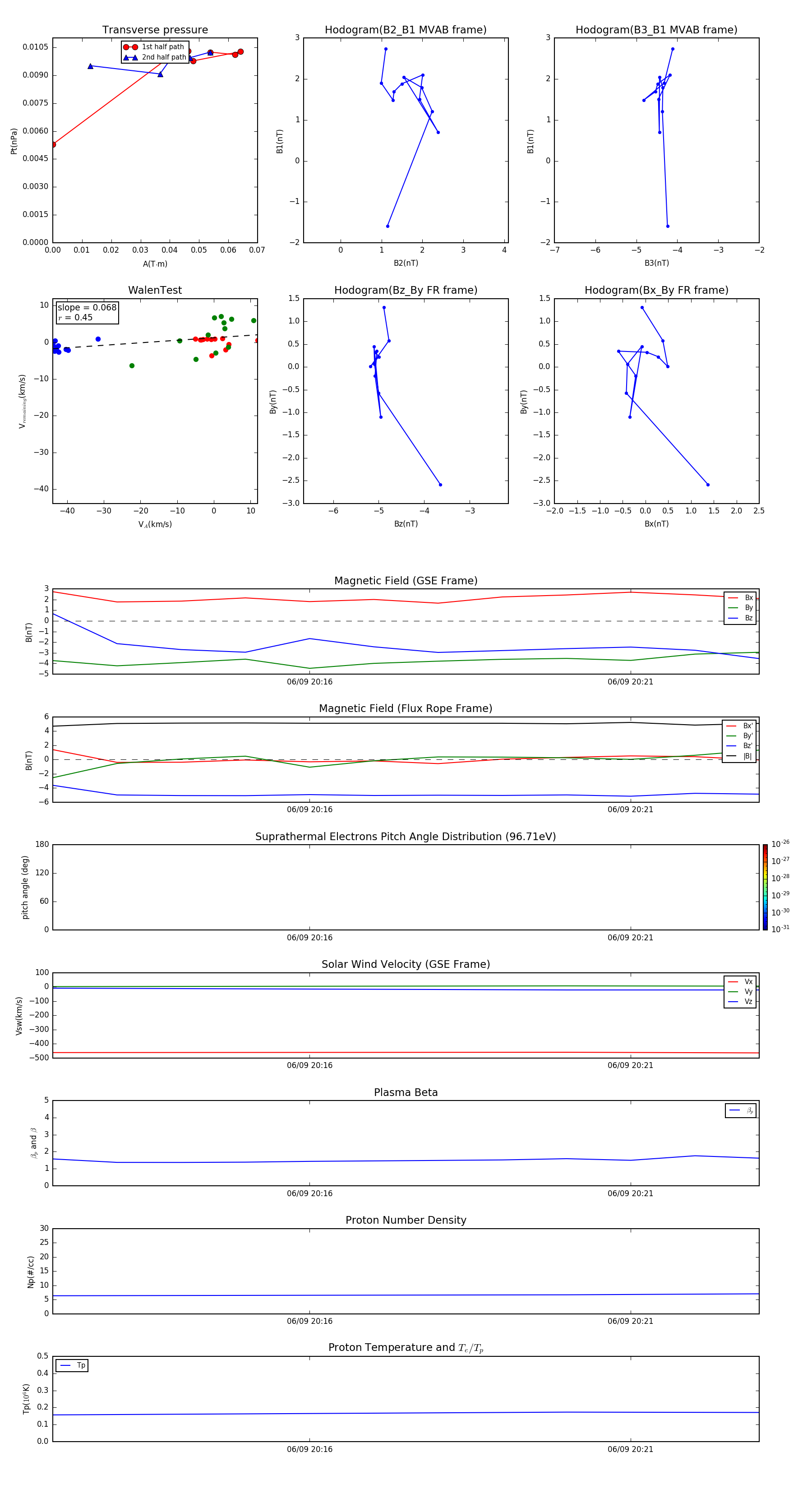Click '06/09 20:21' tick under GSE field plot
Image resolution: width=812 pixels, height=1489 pixels.
click(631, 682)
